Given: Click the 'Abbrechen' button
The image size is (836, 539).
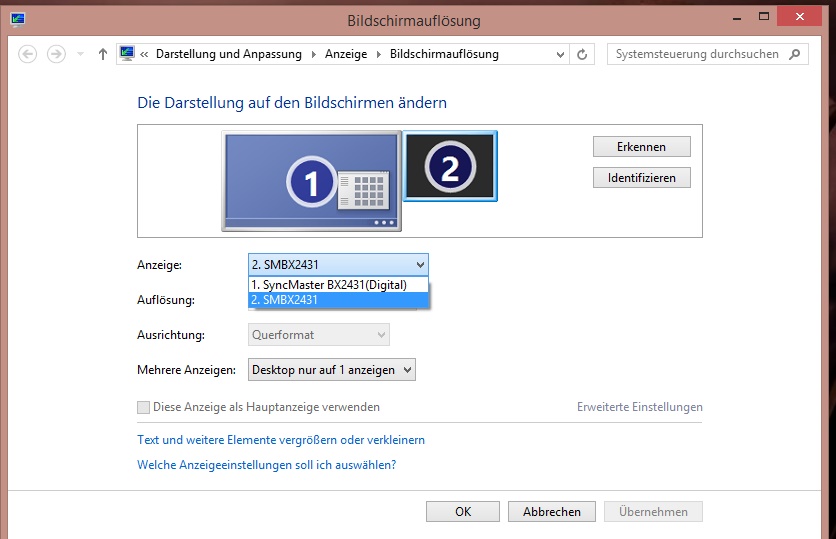Looking at the screenshot, I should [x=552, y=512].
